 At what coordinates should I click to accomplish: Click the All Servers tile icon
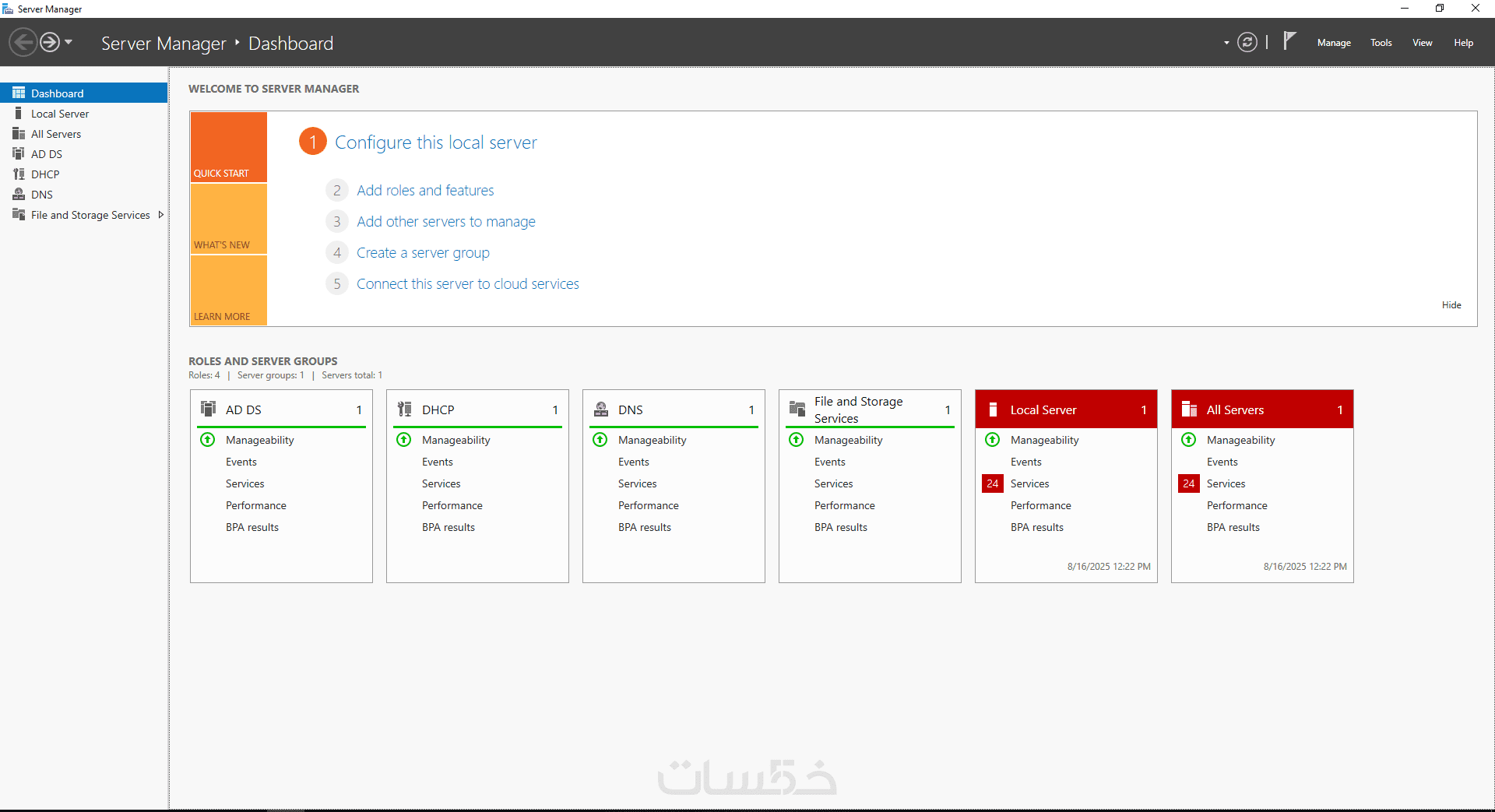[x=1189, y=409]
